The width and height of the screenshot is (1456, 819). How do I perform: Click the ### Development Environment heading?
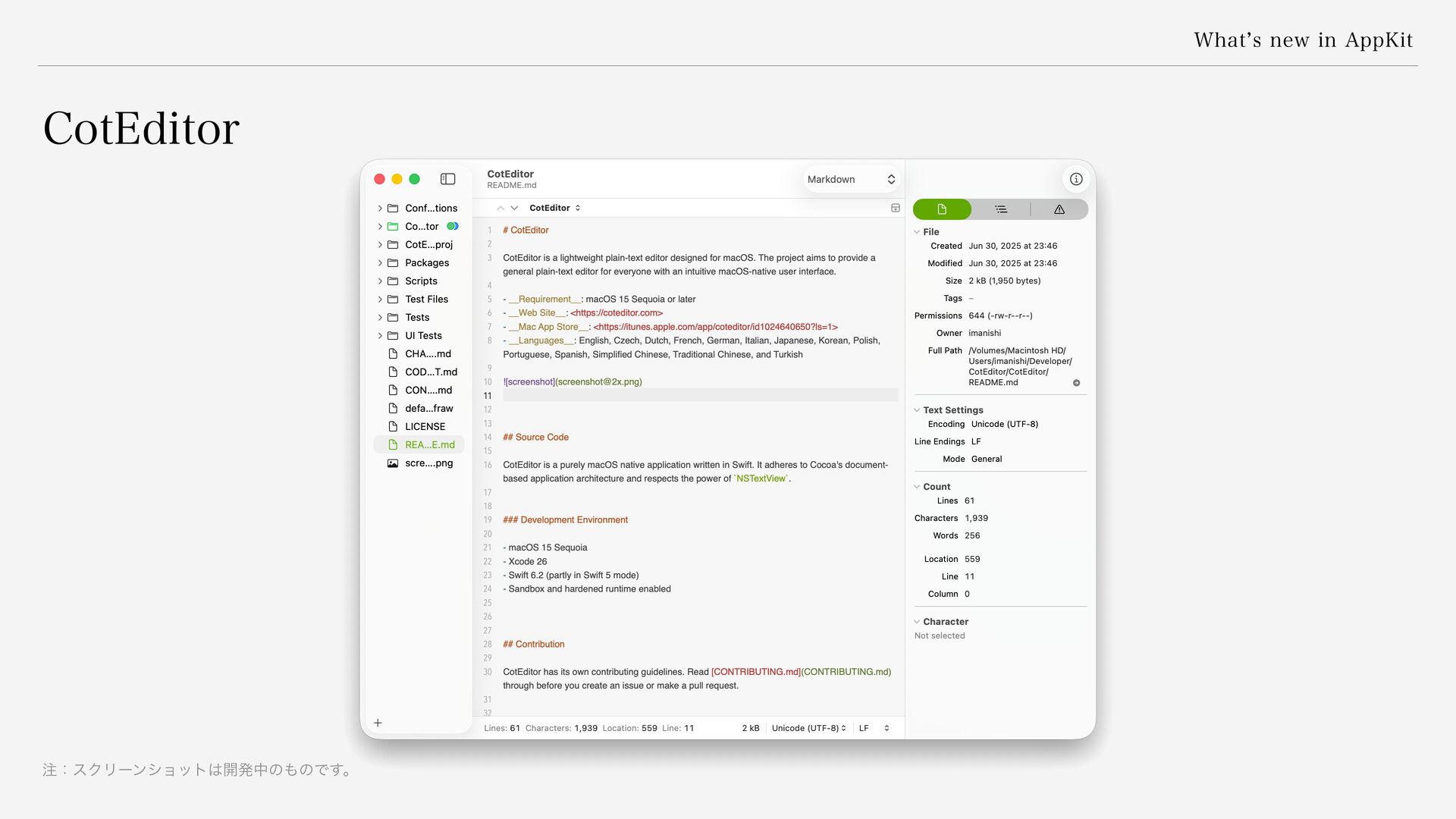(565, 520)
